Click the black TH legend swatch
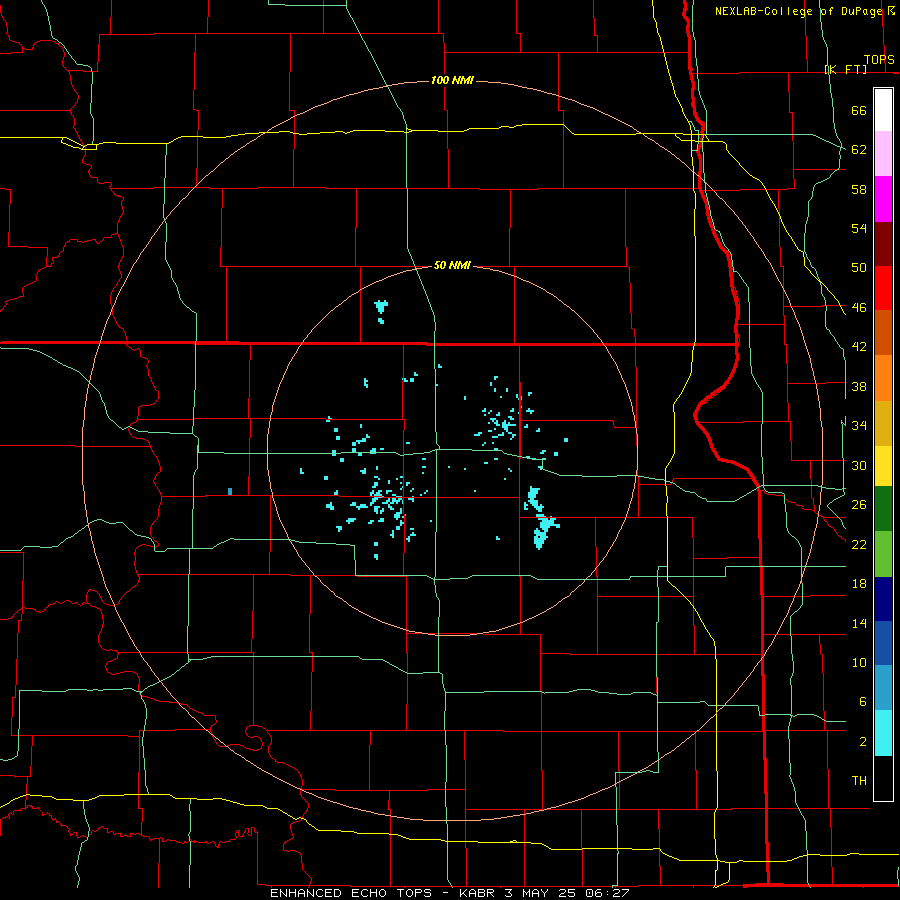The image size is (900, 900). click(883, 778)
